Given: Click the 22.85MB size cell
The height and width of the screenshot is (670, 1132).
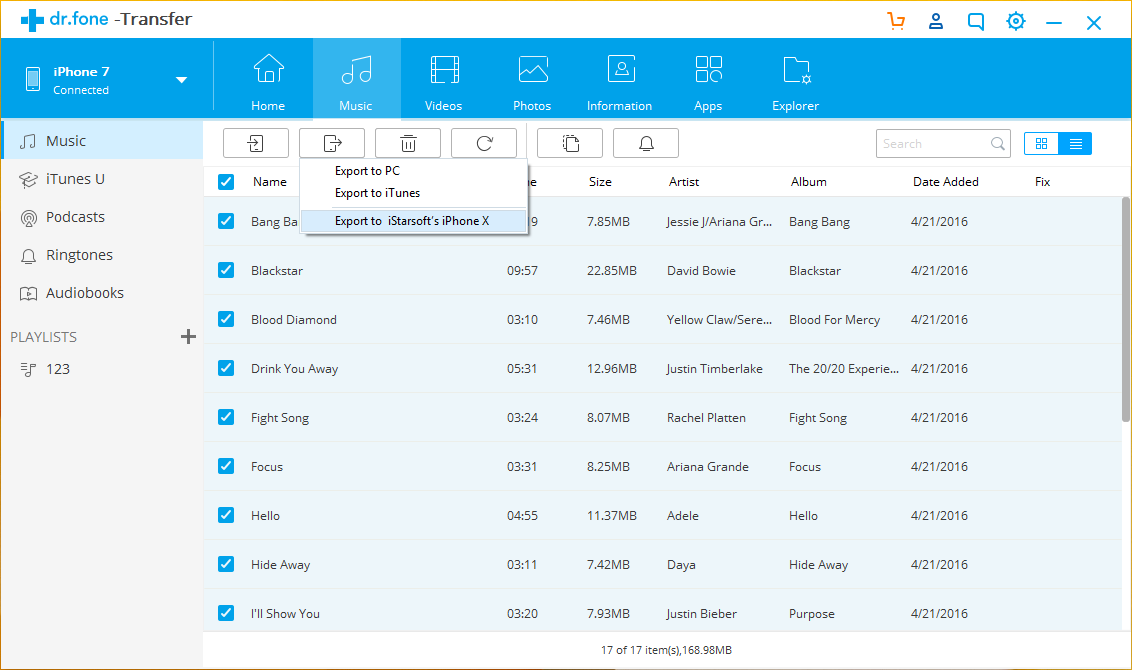Looking at the screenshot, I should (611, 271).
